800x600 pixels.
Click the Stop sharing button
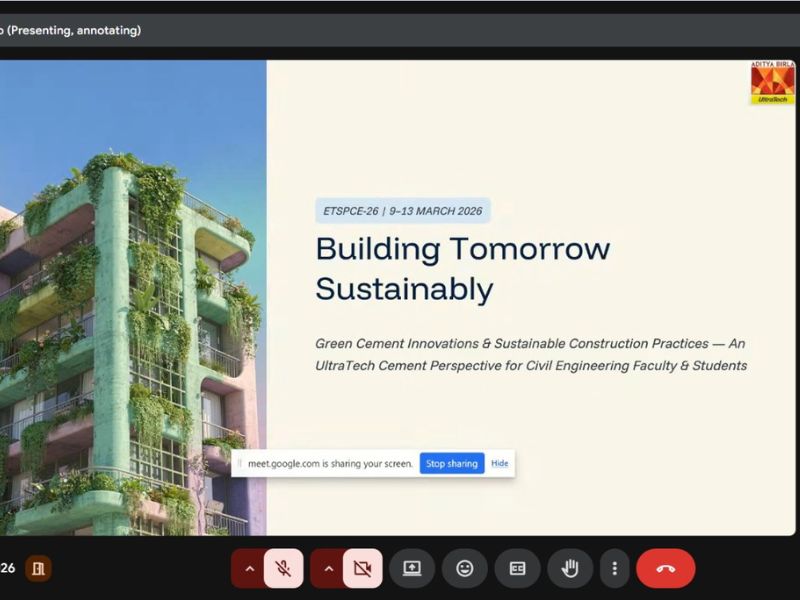pos(451,464)
